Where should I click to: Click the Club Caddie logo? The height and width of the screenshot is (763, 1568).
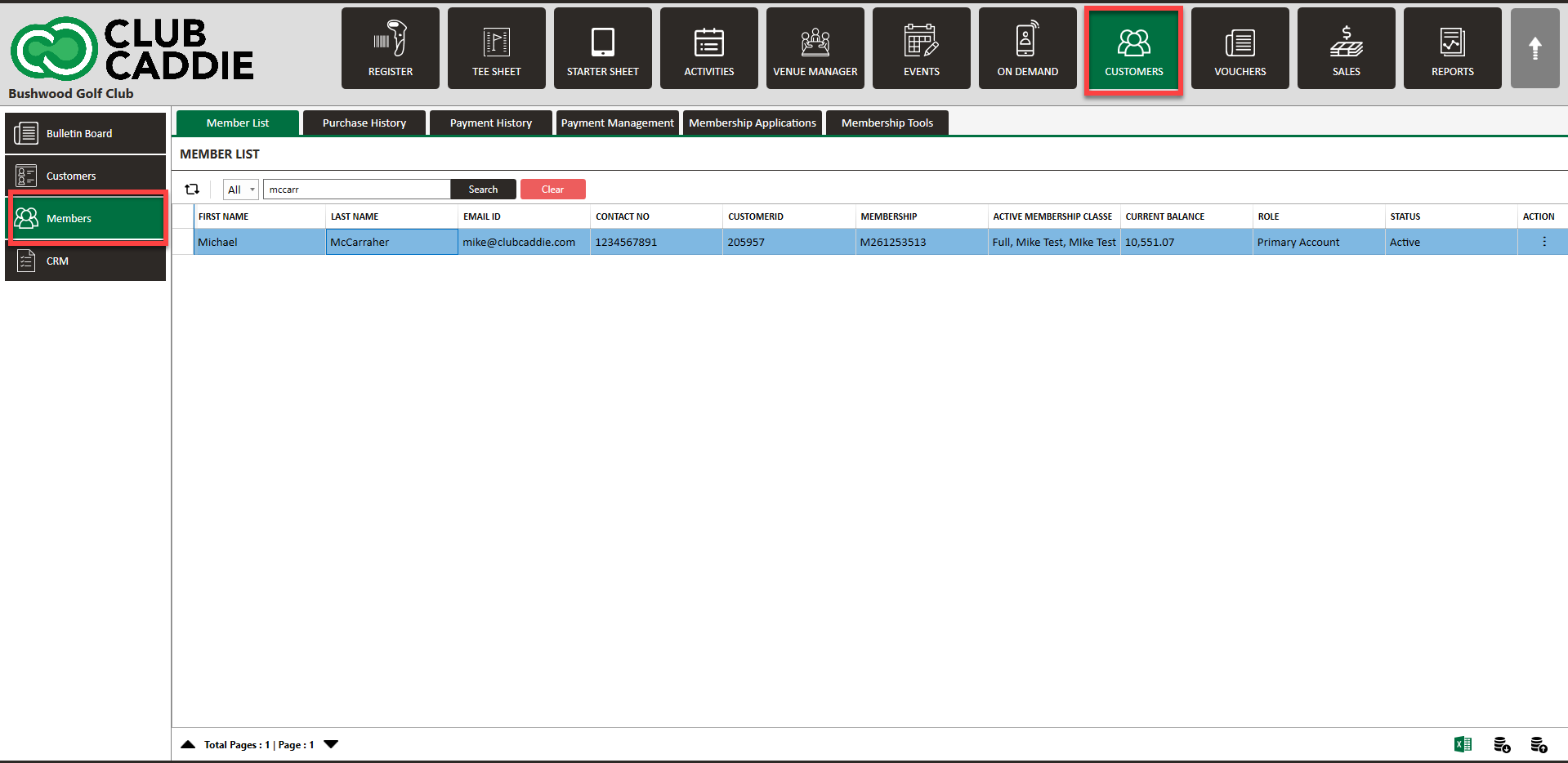tap(132, 49)
